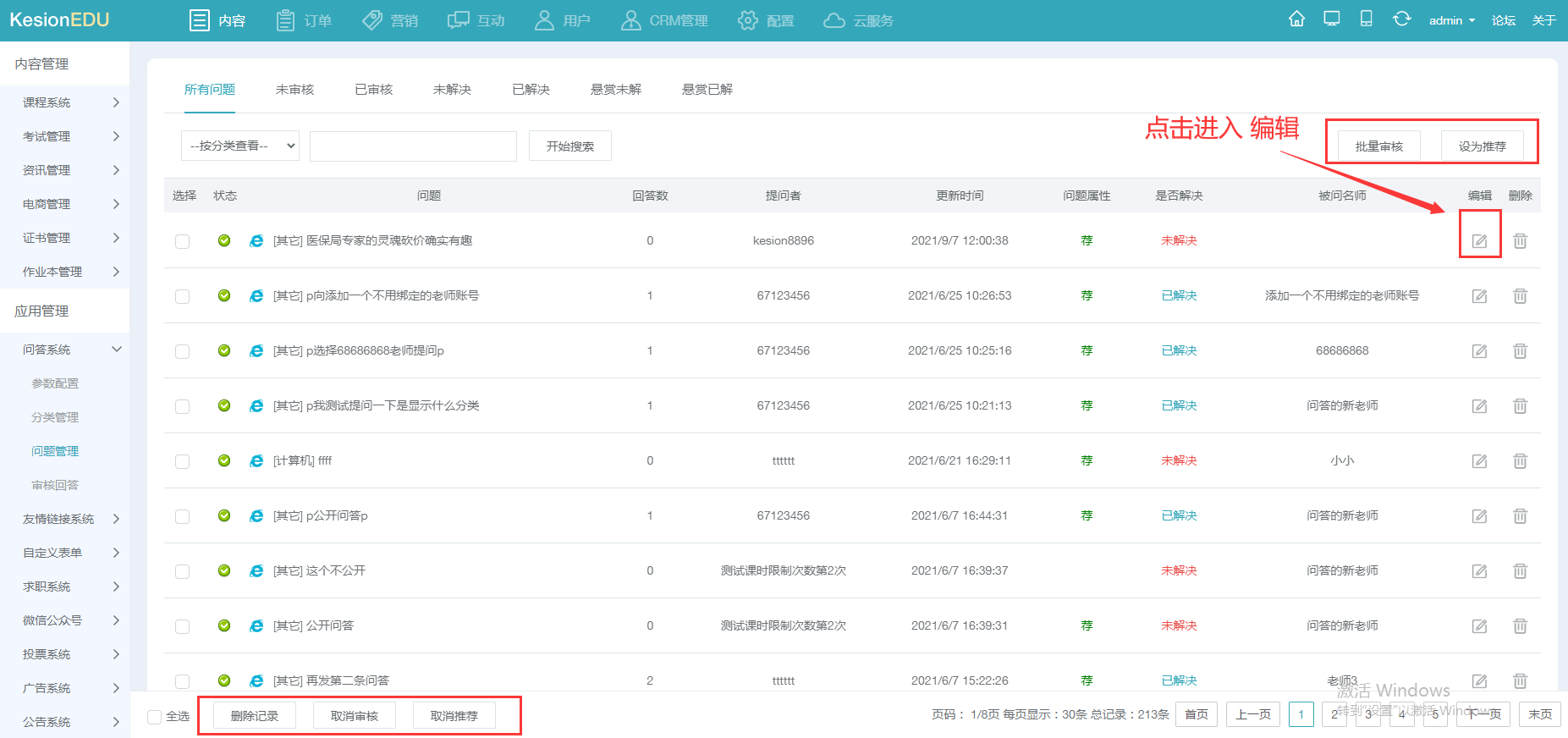Open the 按分类查看 category dropdown
The height and width of the screenshot is (738, 1568).
(240, 146)
